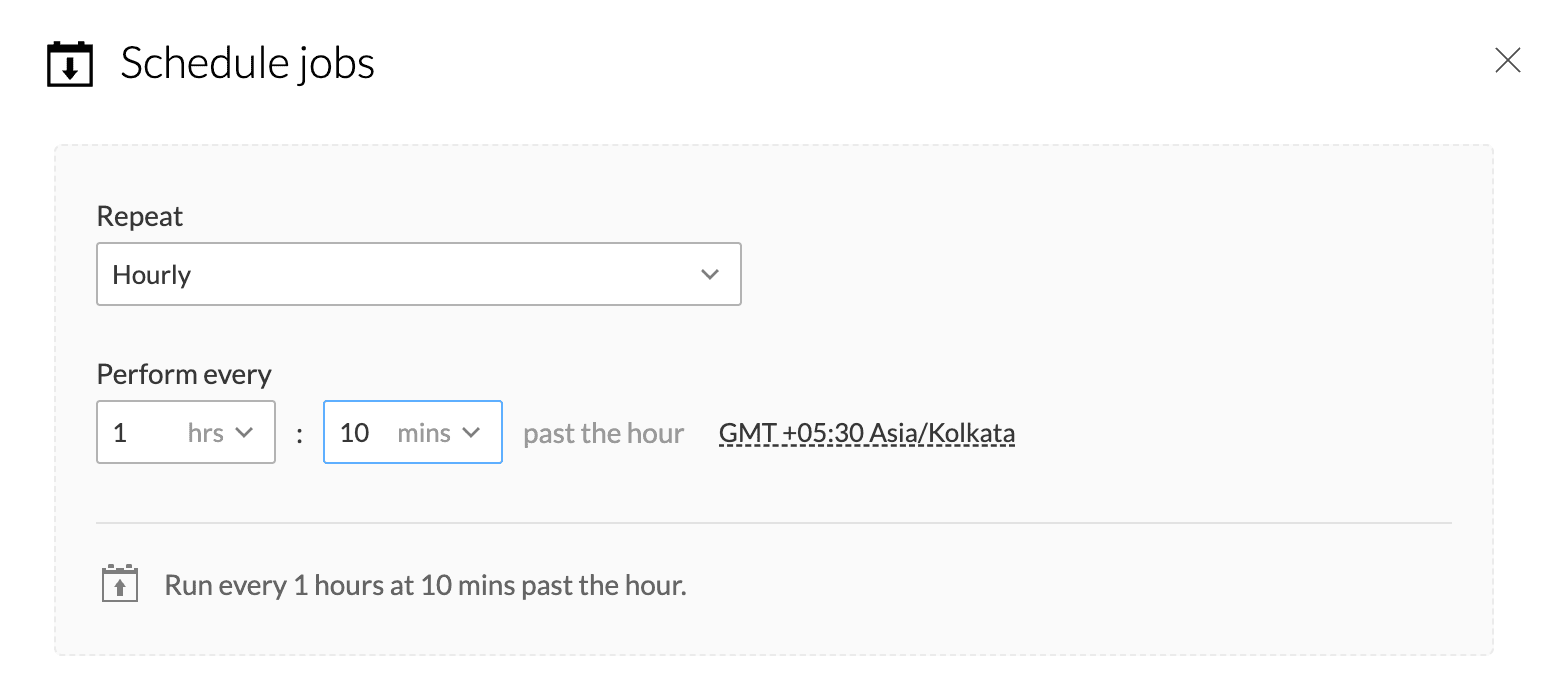
Task: Close the Schedule jobs dialog
Action: click(1507, 61)
